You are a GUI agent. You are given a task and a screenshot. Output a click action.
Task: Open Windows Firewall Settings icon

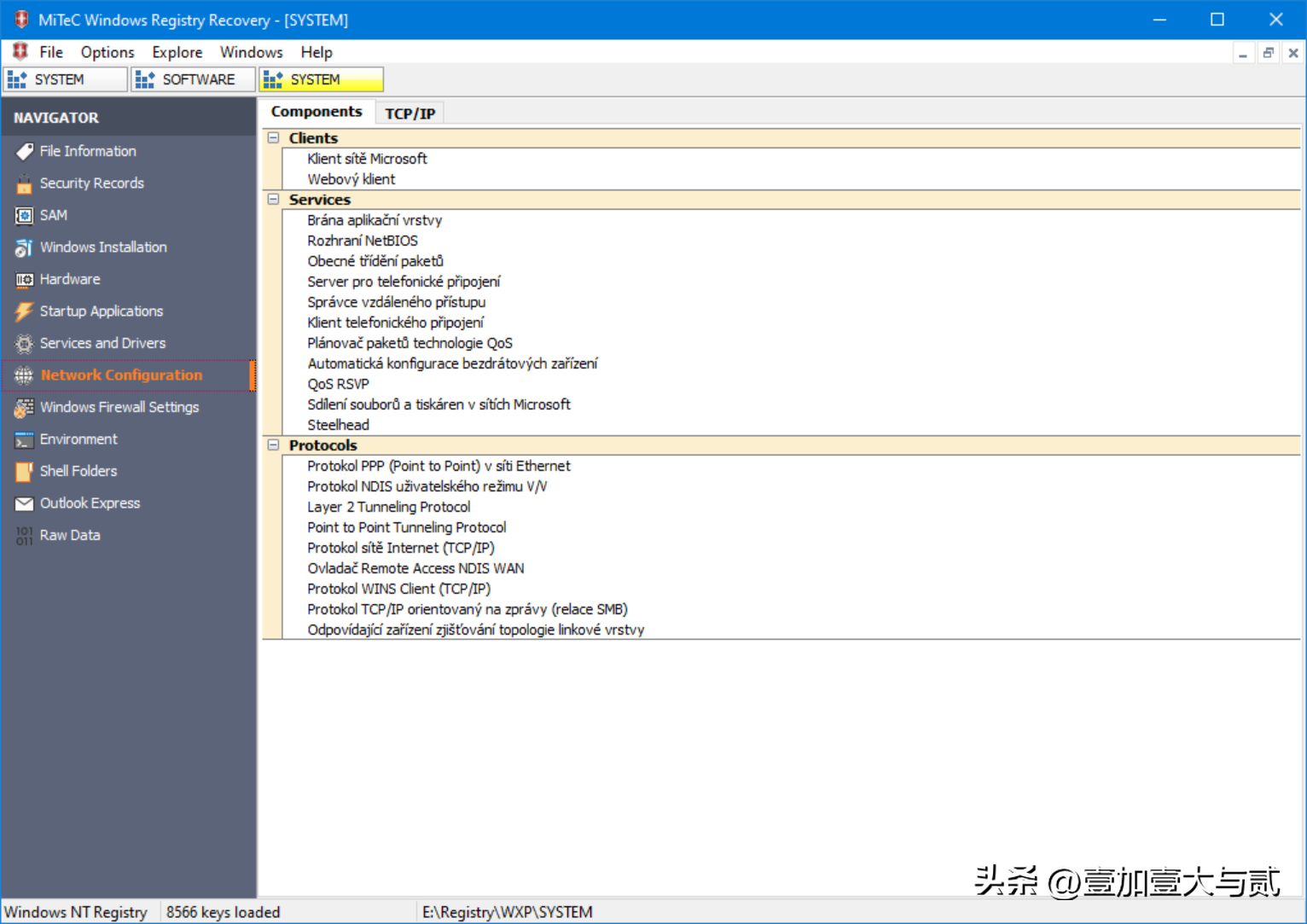(x=24, y=408)
